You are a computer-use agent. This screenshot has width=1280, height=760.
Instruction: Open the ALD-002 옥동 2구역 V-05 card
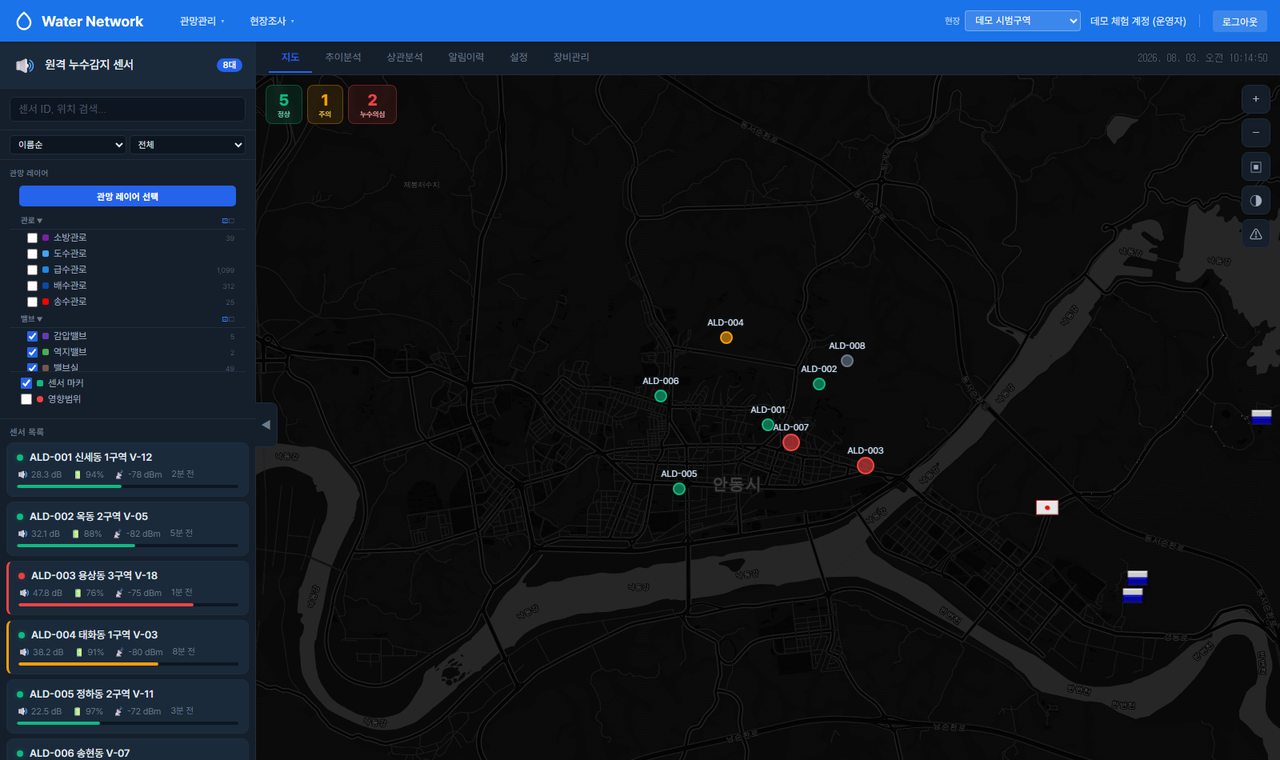pyautogui.click(x=128, y=528)
